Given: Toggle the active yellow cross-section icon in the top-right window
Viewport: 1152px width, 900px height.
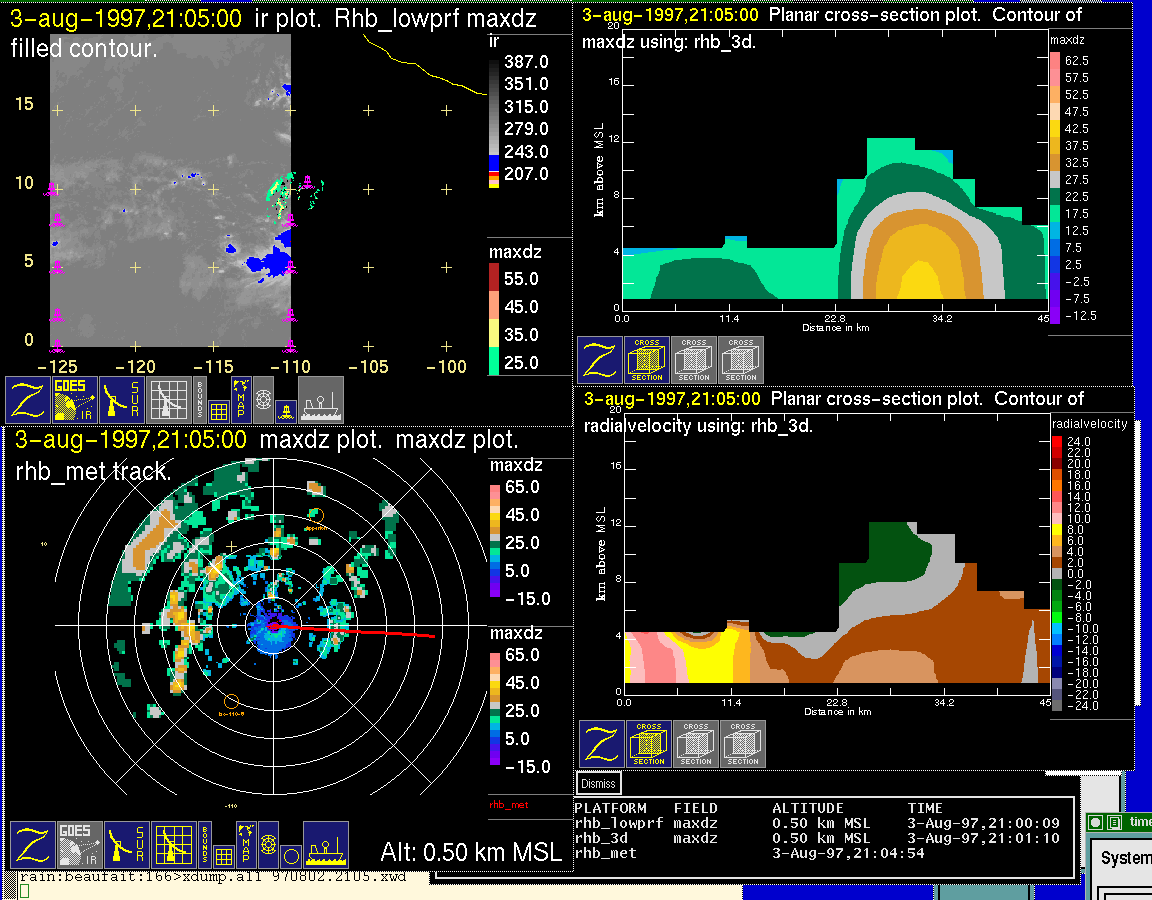Looking at the screenshot, I should pyautogui.click(x=647, y=360).
